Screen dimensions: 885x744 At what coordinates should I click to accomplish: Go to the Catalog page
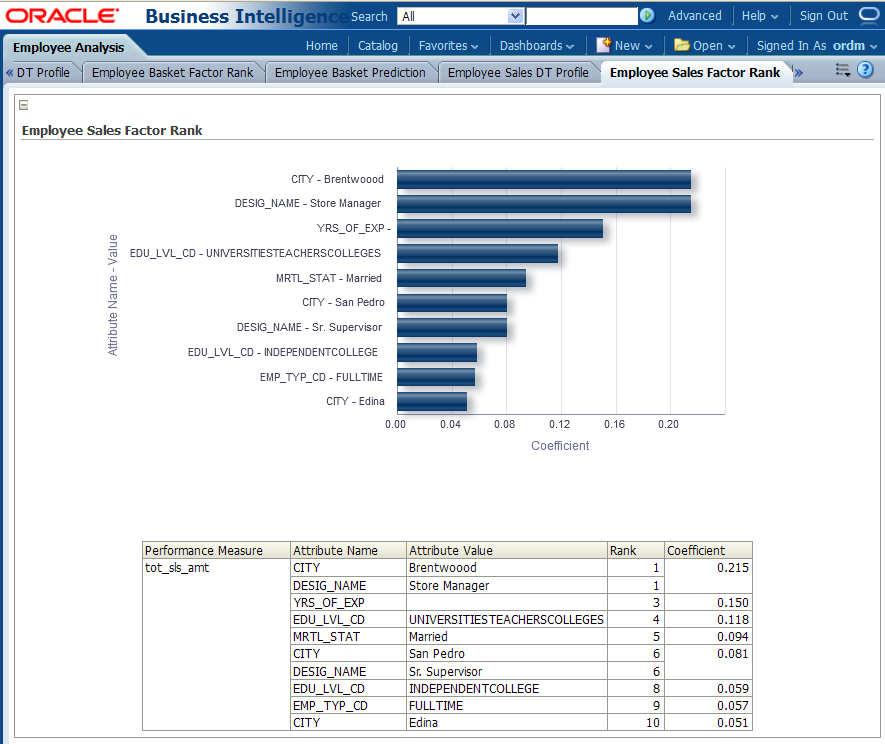[378, 45]
